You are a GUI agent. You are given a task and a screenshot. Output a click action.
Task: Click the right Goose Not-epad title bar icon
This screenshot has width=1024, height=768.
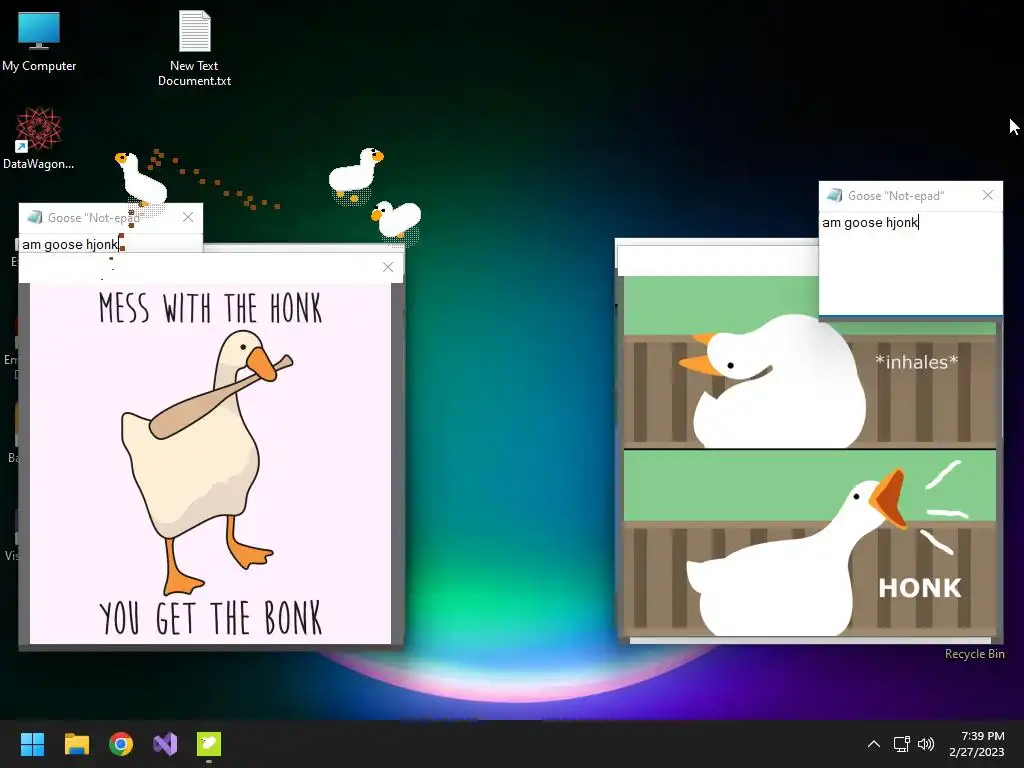834,195
